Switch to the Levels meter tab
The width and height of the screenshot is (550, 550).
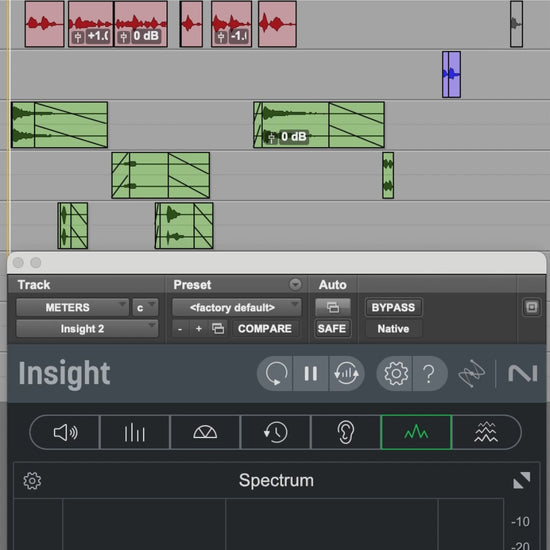point(135,432)
